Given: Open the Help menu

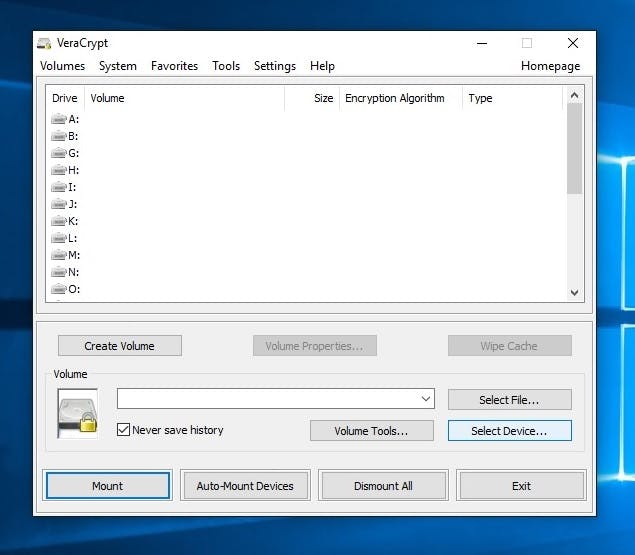Looking at the screenshot, I should point(322,66).
